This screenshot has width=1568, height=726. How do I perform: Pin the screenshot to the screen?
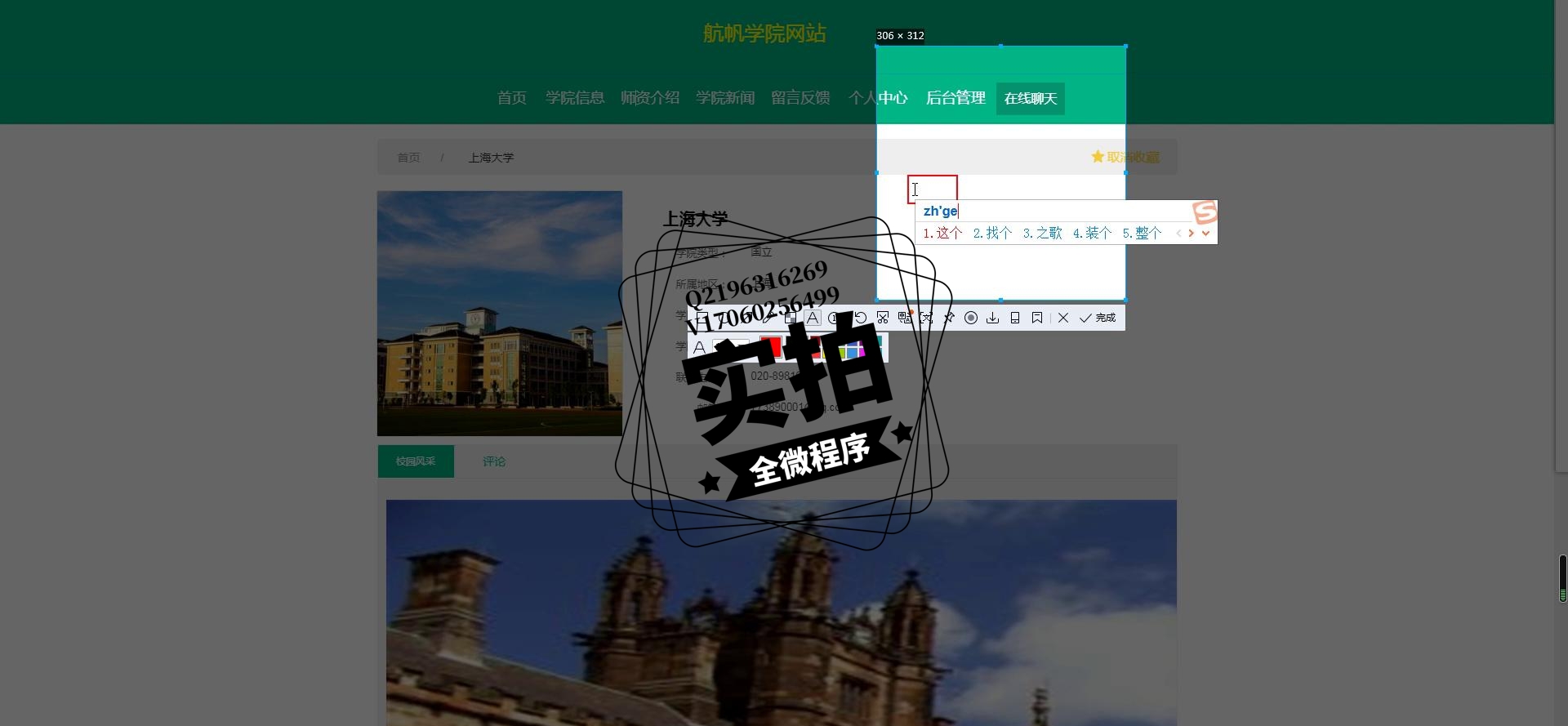[x=949, y=318]
